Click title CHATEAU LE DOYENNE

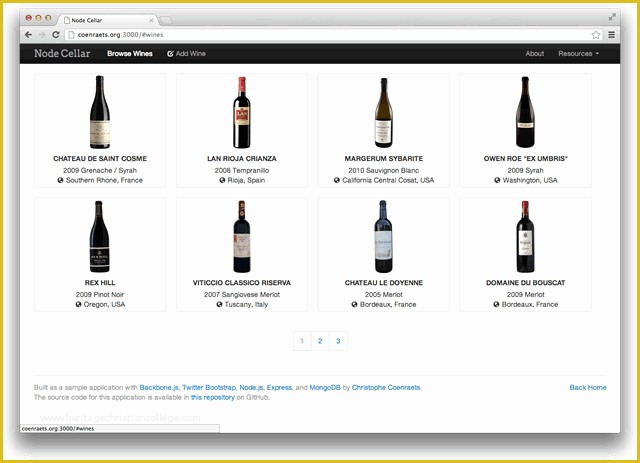point(384,283)
